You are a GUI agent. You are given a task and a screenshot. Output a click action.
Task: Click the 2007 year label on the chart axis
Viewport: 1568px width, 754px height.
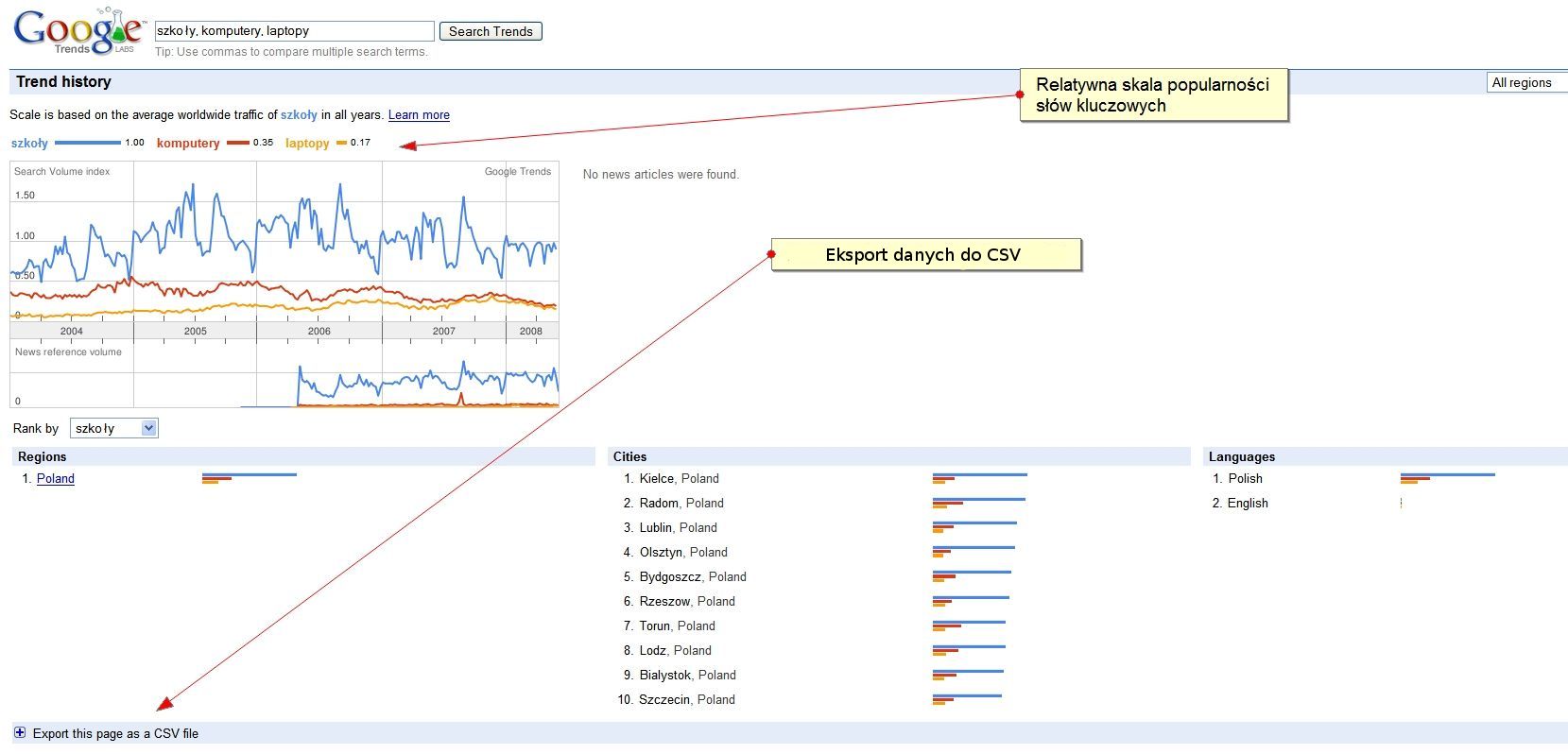443,332
